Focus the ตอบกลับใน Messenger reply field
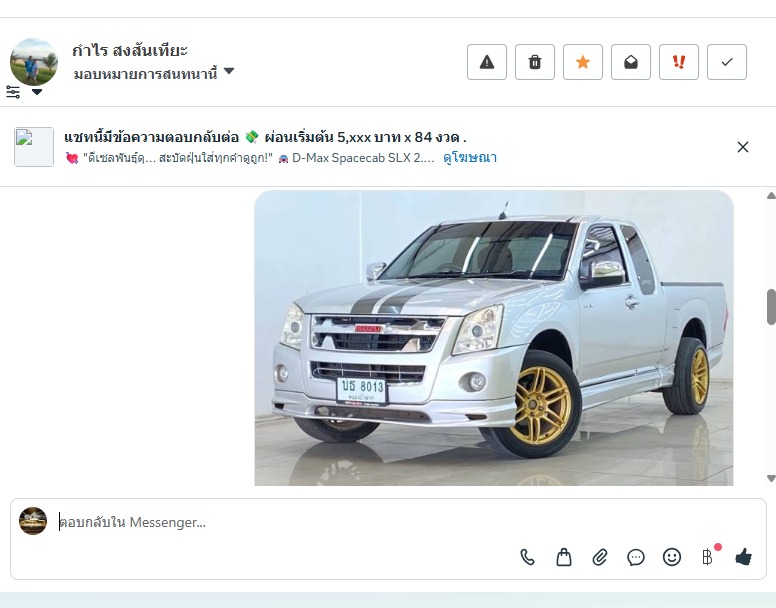This screenshot has width=776, height=608. click(x=406, y=522)
